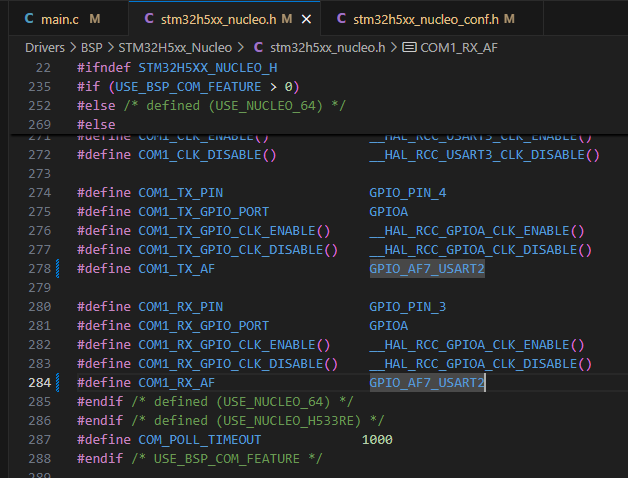This screenshot has width=628, height=478.
Task: Click GPIOA value on line 281
Action: pyautogui.click(x=388, y=326)
